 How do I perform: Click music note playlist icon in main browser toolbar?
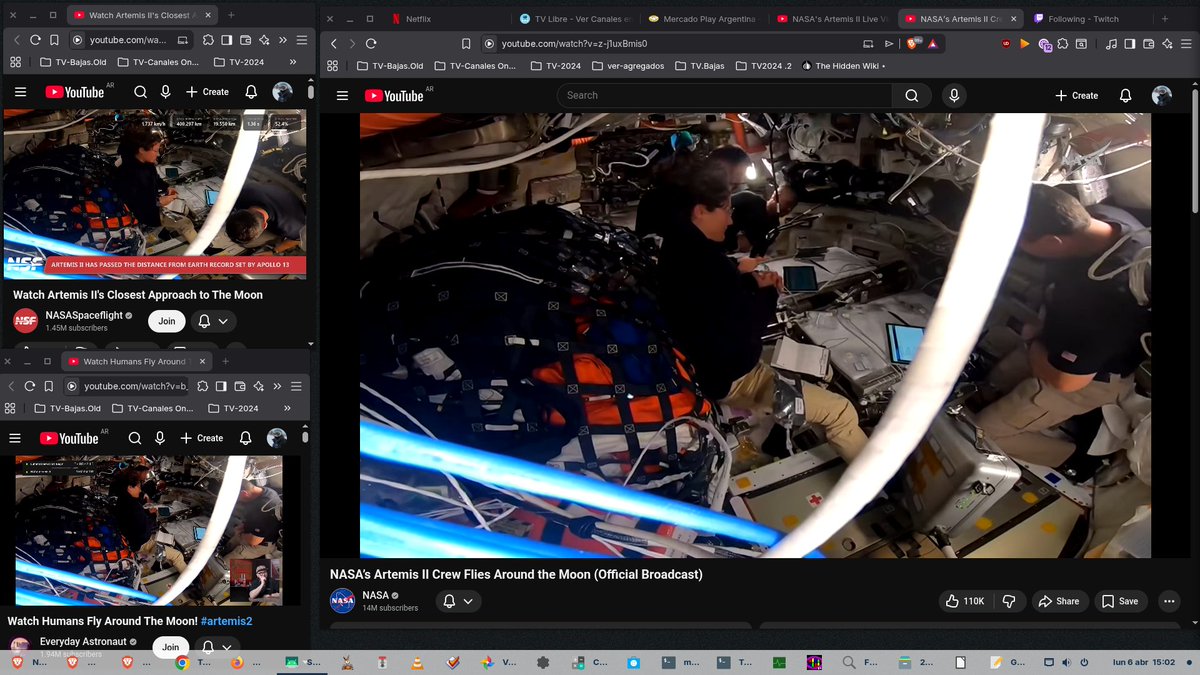click(1111, 44)
